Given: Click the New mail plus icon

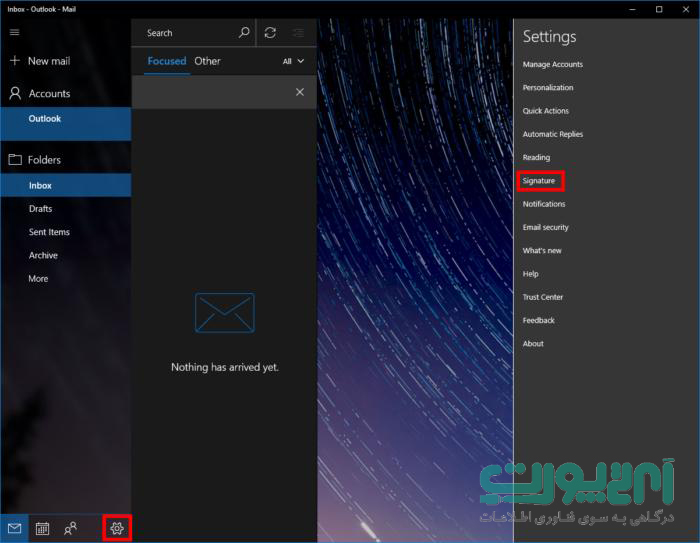Looking at the screenshot, I should tap(15, 60).
